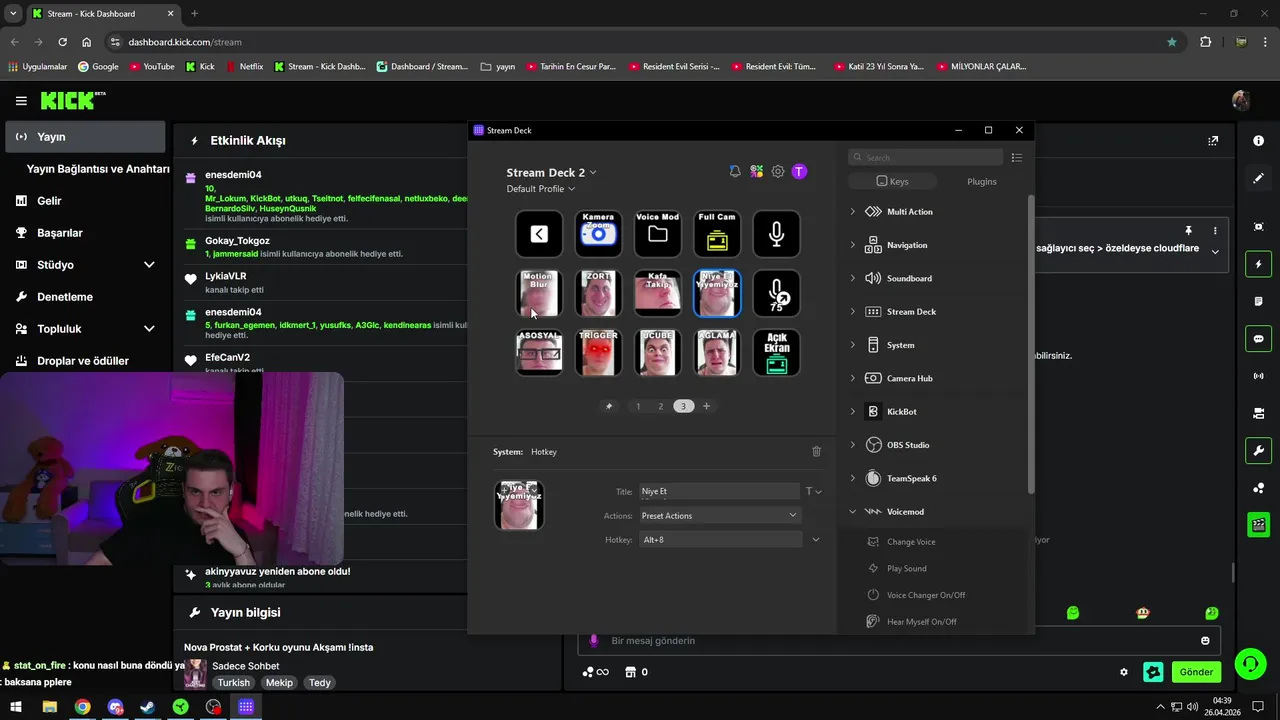The image size is (1280, 720).
Task: Select the Açık Ekran key
Action: coord(776,352)
